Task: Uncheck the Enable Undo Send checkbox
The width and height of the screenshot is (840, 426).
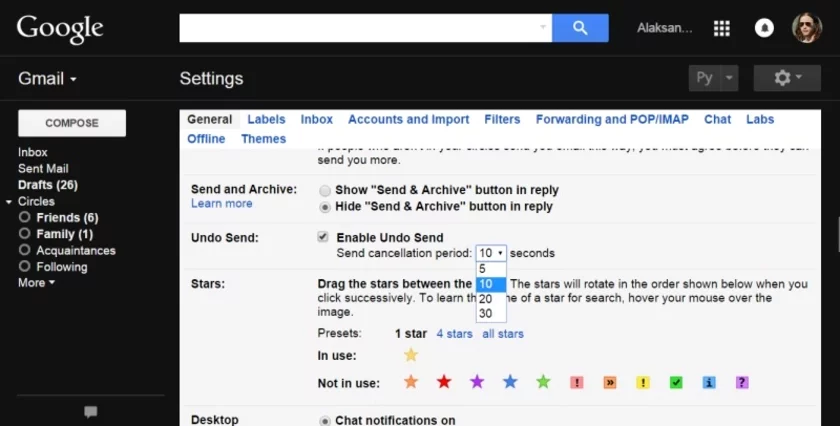Action: (323, 237)
